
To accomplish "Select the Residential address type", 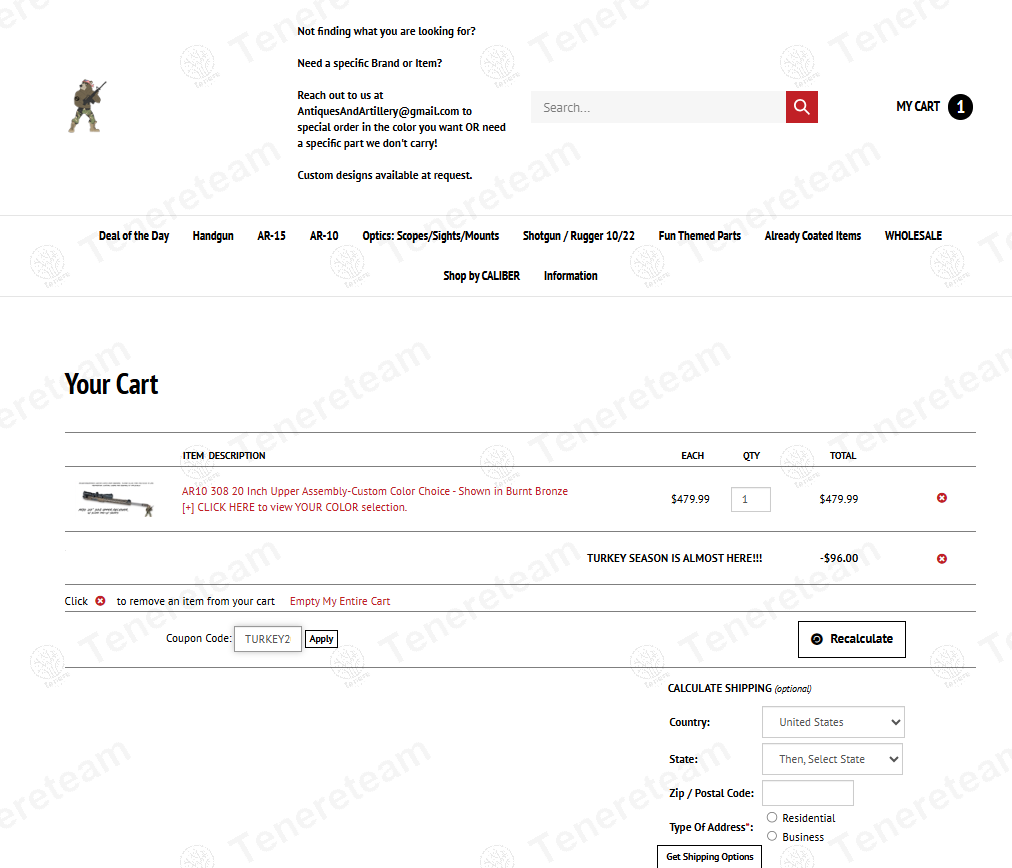I will point(772,817).
